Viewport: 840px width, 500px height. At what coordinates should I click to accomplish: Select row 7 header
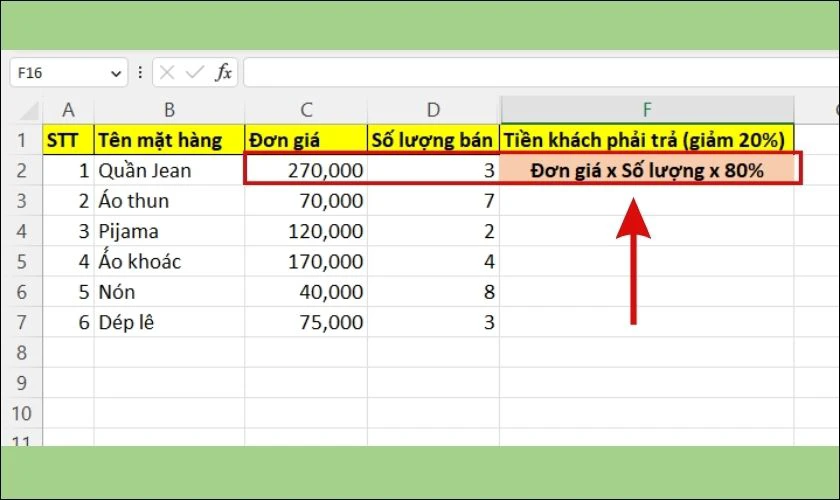pyautogui.click(x=21, y=322)
